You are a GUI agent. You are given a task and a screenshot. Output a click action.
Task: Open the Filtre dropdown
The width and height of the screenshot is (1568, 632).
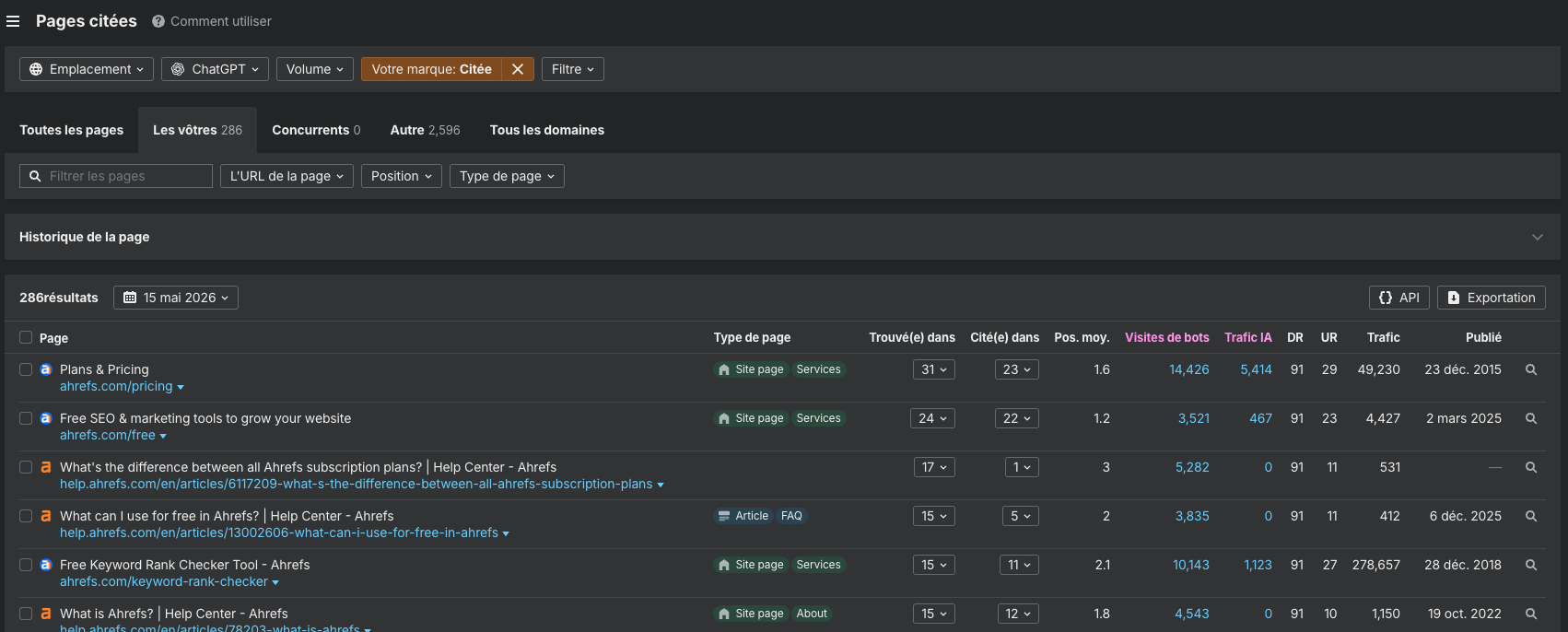[x=573, y=69]
